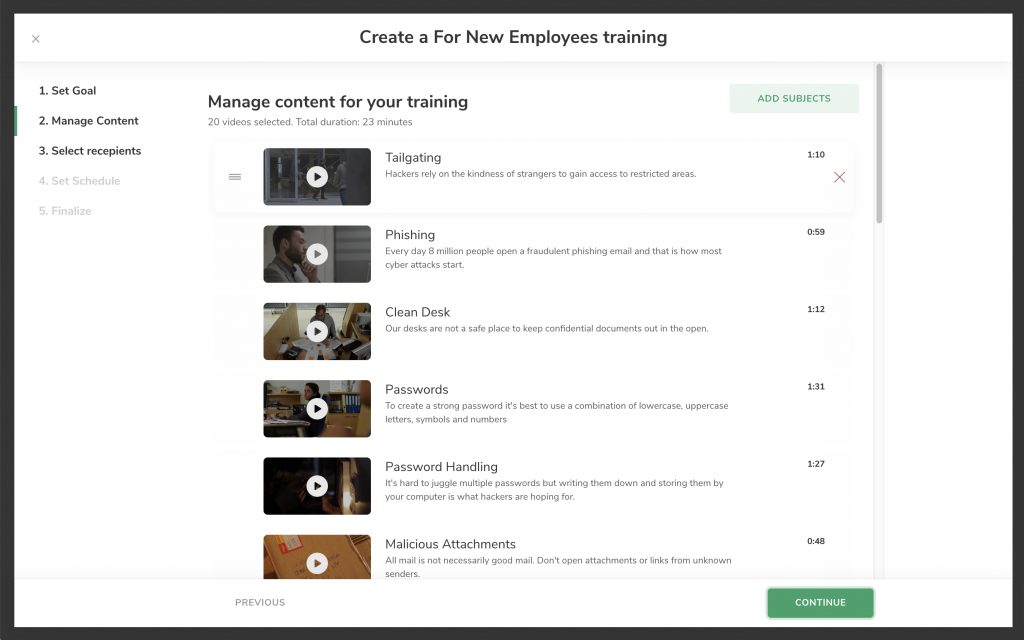Screen dimensions: 1024x640
Task: Select the Tailgating video title
Action: tap(412, 157)
